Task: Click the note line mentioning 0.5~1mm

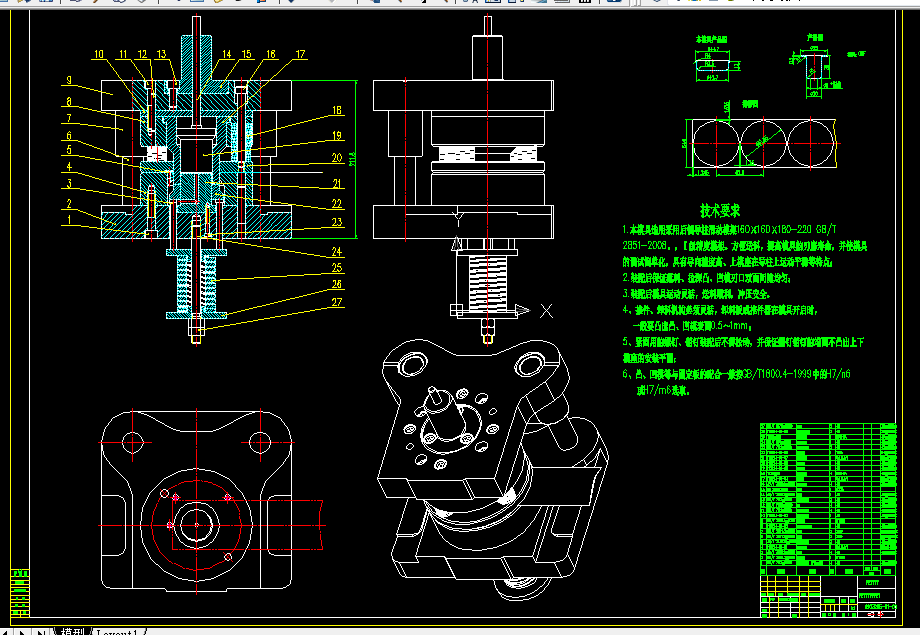Action: coord(692,326)
